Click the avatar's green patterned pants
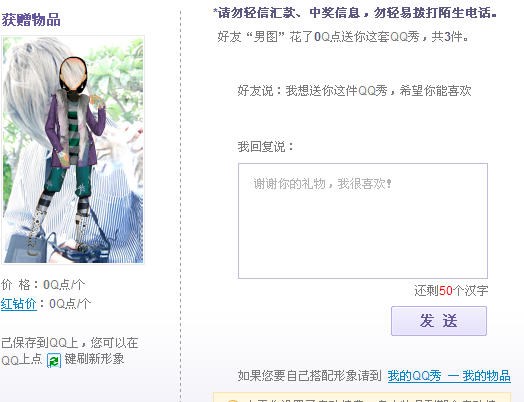 click(x=69, y=182)
